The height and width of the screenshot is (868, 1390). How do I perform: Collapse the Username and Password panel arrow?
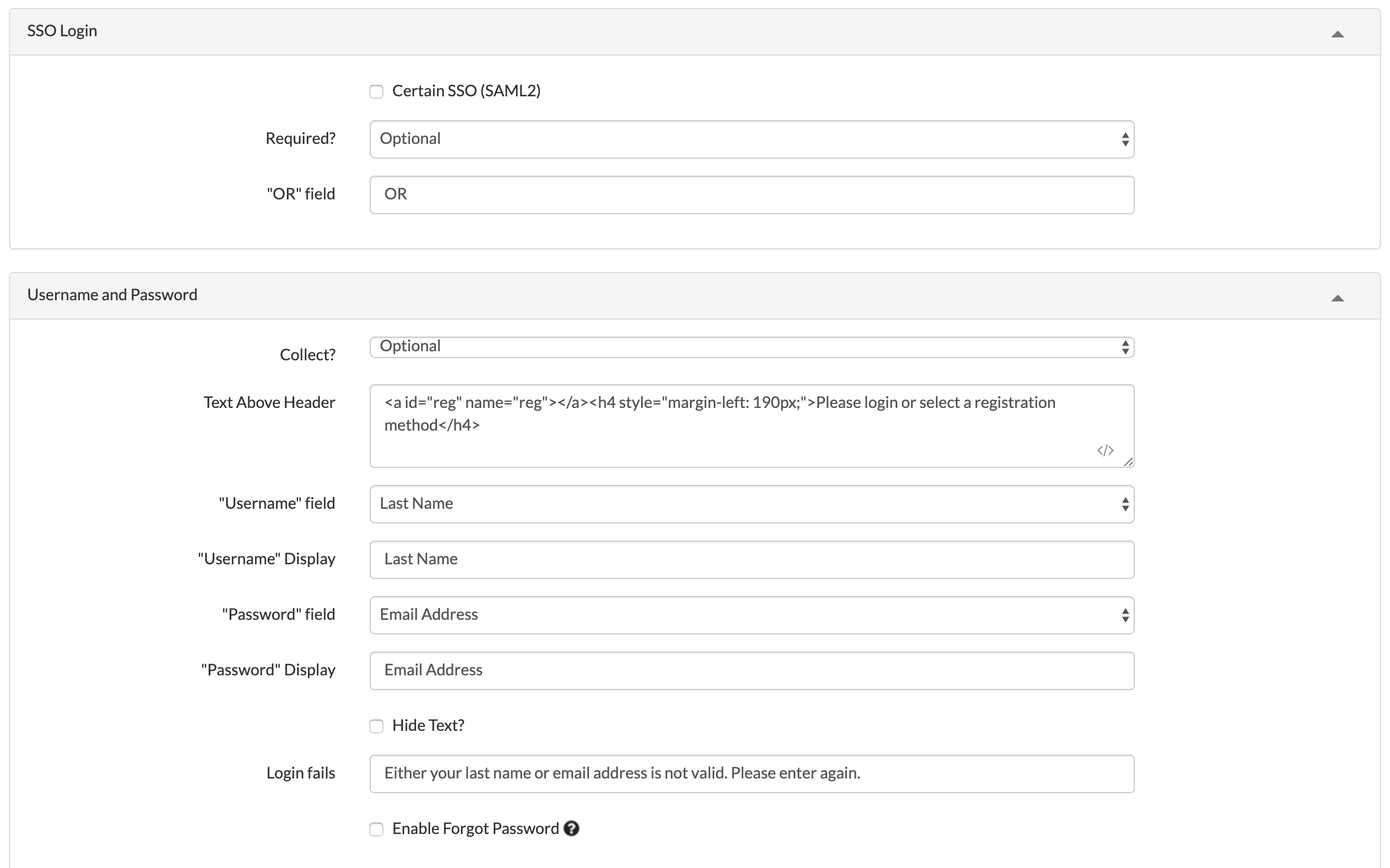tap(1337, 298)
